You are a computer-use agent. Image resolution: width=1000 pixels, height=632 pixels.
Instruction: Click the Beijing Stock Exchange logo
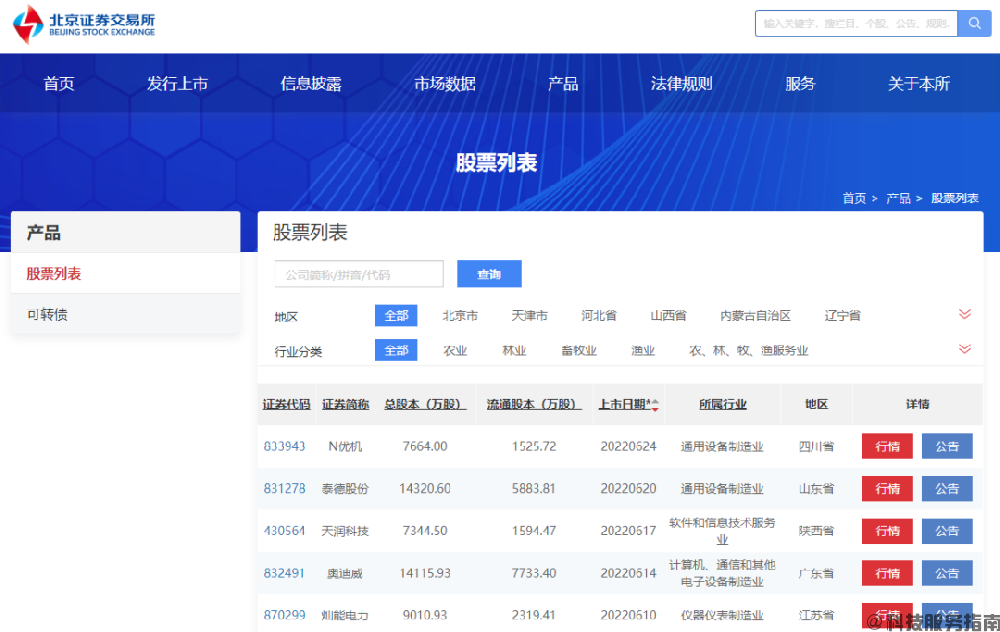tap(84, 24)
